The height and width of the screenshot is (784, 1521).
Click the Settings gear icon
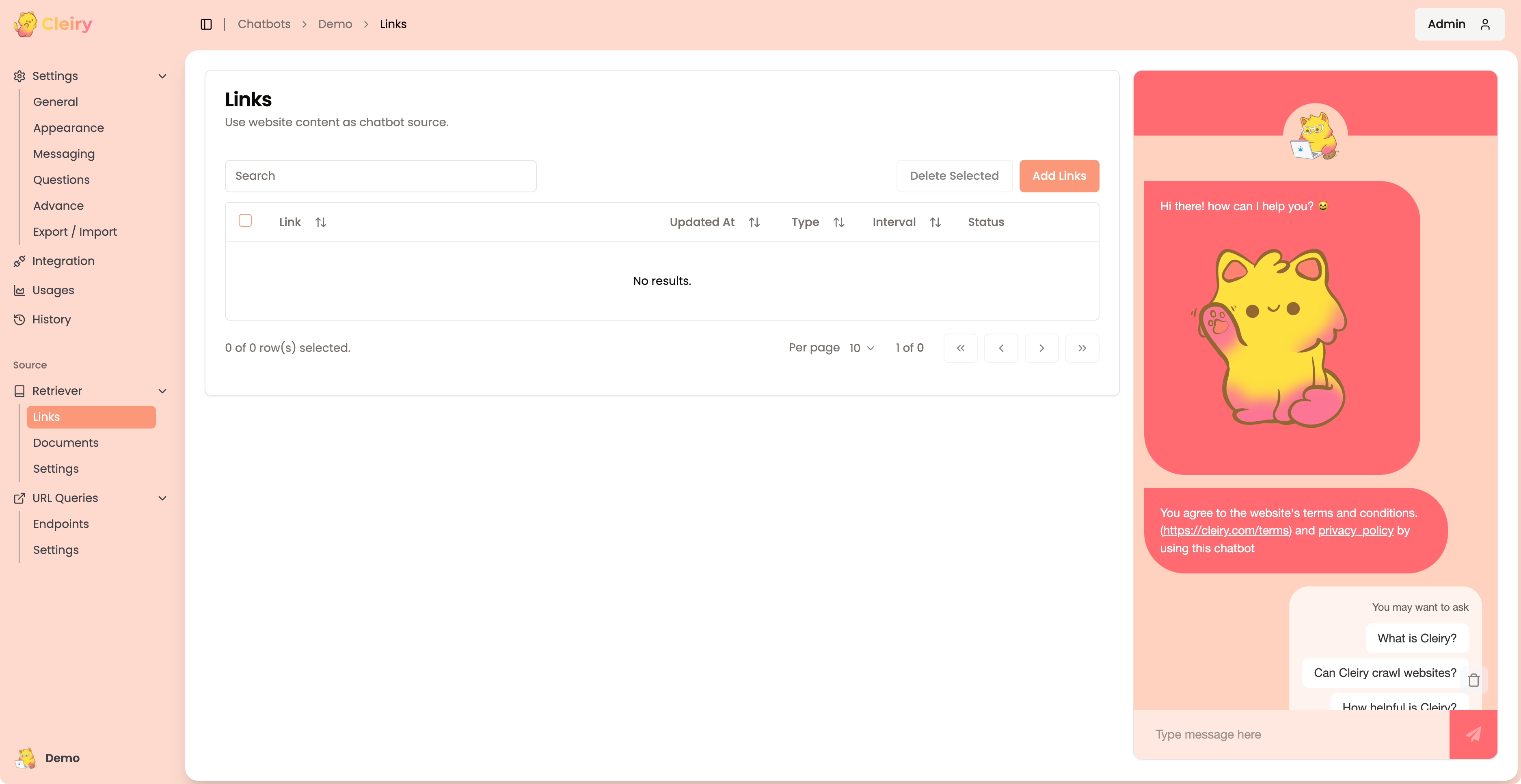click(x=19, y=76)
